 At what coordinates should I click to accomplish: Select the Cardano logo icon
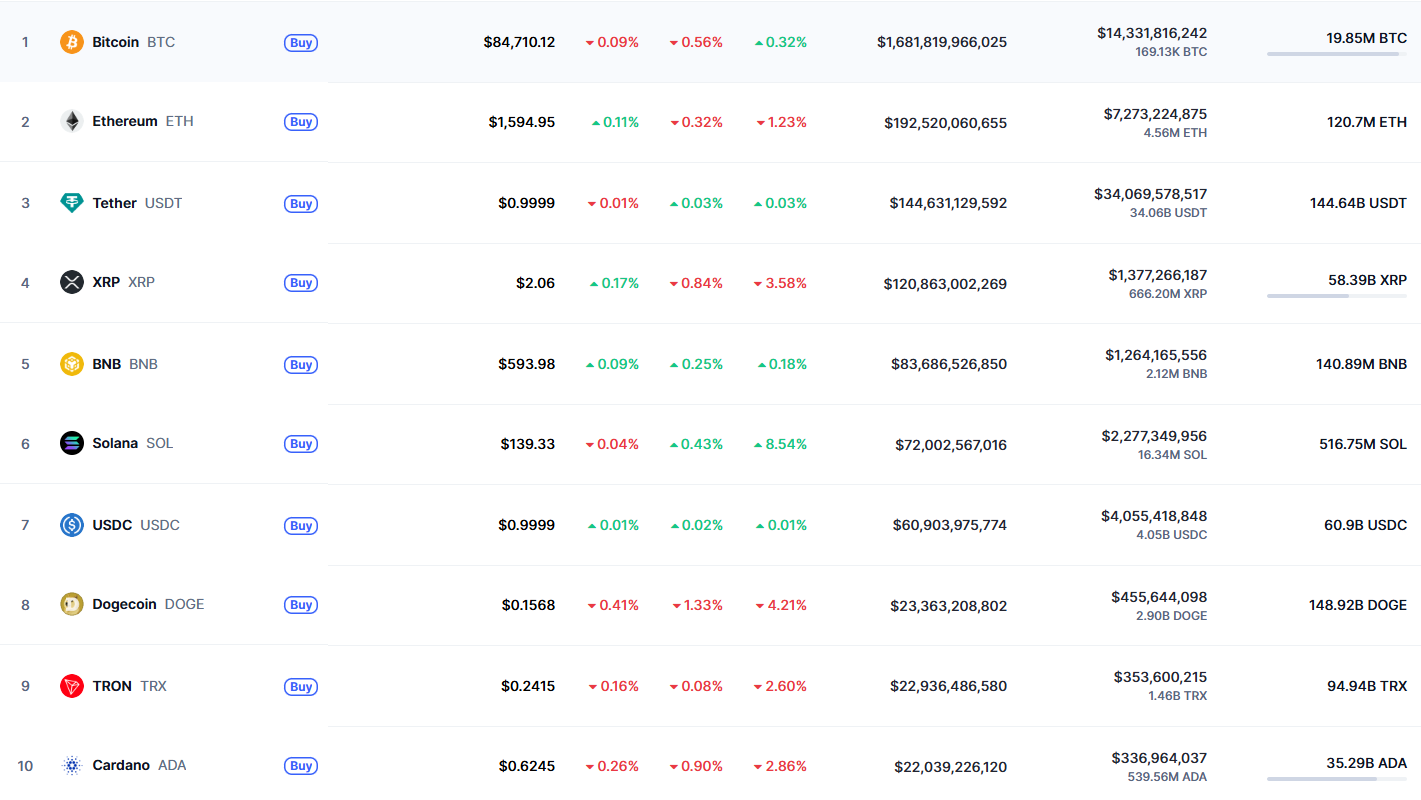tap(71, 765)
